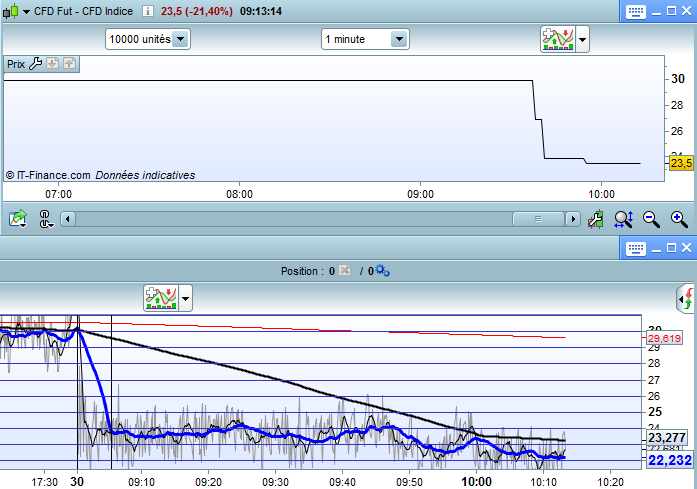Click the red 29,619 value label
Image resolution: width=697 pixels, height=489 pixels.
click(664, 338)
